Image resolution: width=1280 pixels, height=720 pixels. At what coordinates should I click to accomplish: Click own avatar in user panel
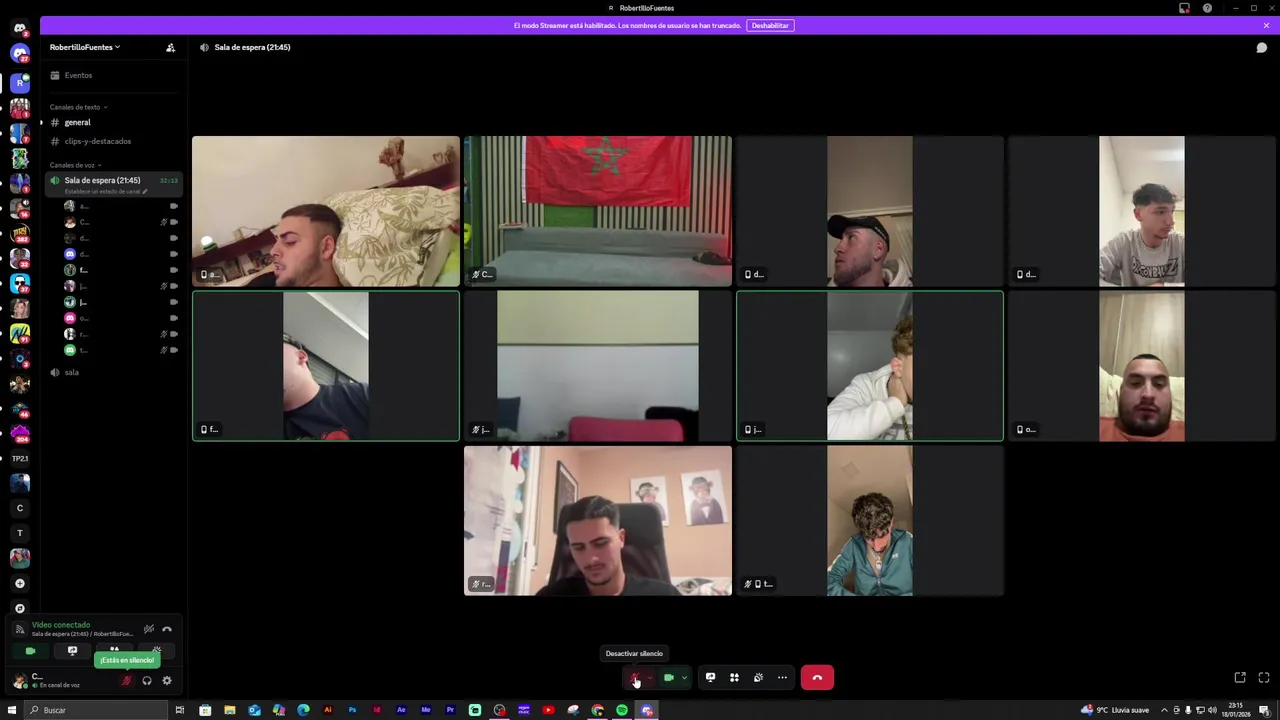pyautogui.click(x=19, y=681)
